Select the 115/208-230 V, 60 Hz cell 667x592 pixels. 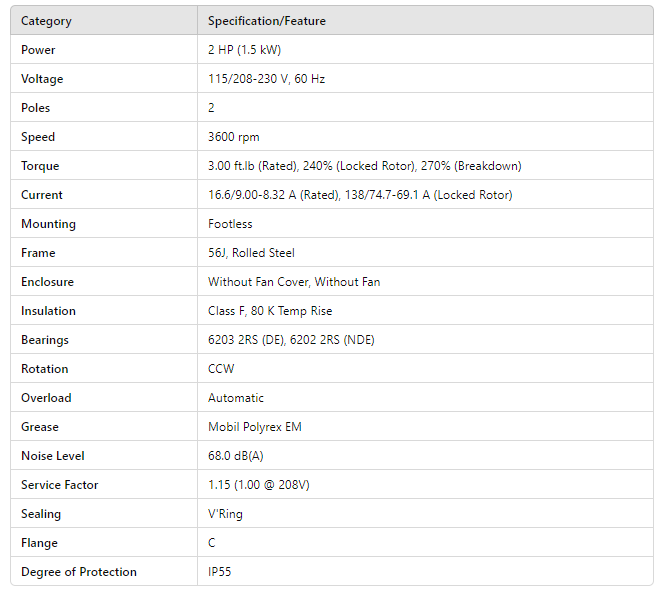point(266,79)
